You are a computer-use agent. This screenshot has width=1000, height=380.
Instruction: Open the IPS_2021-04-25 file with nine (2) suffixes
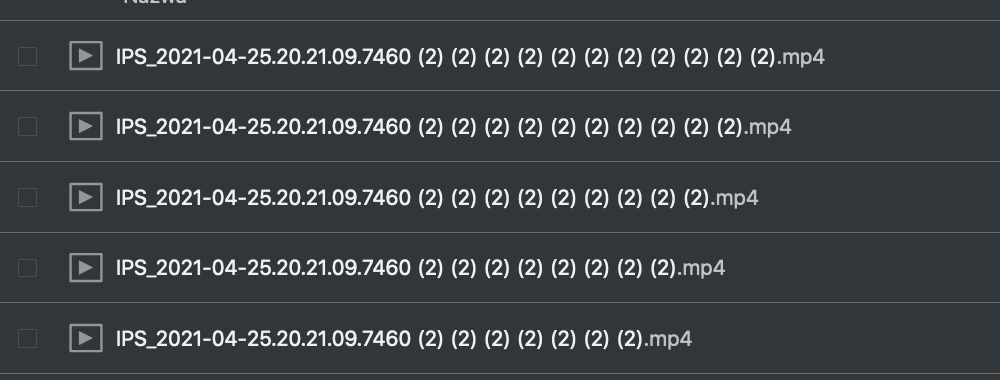437,198
